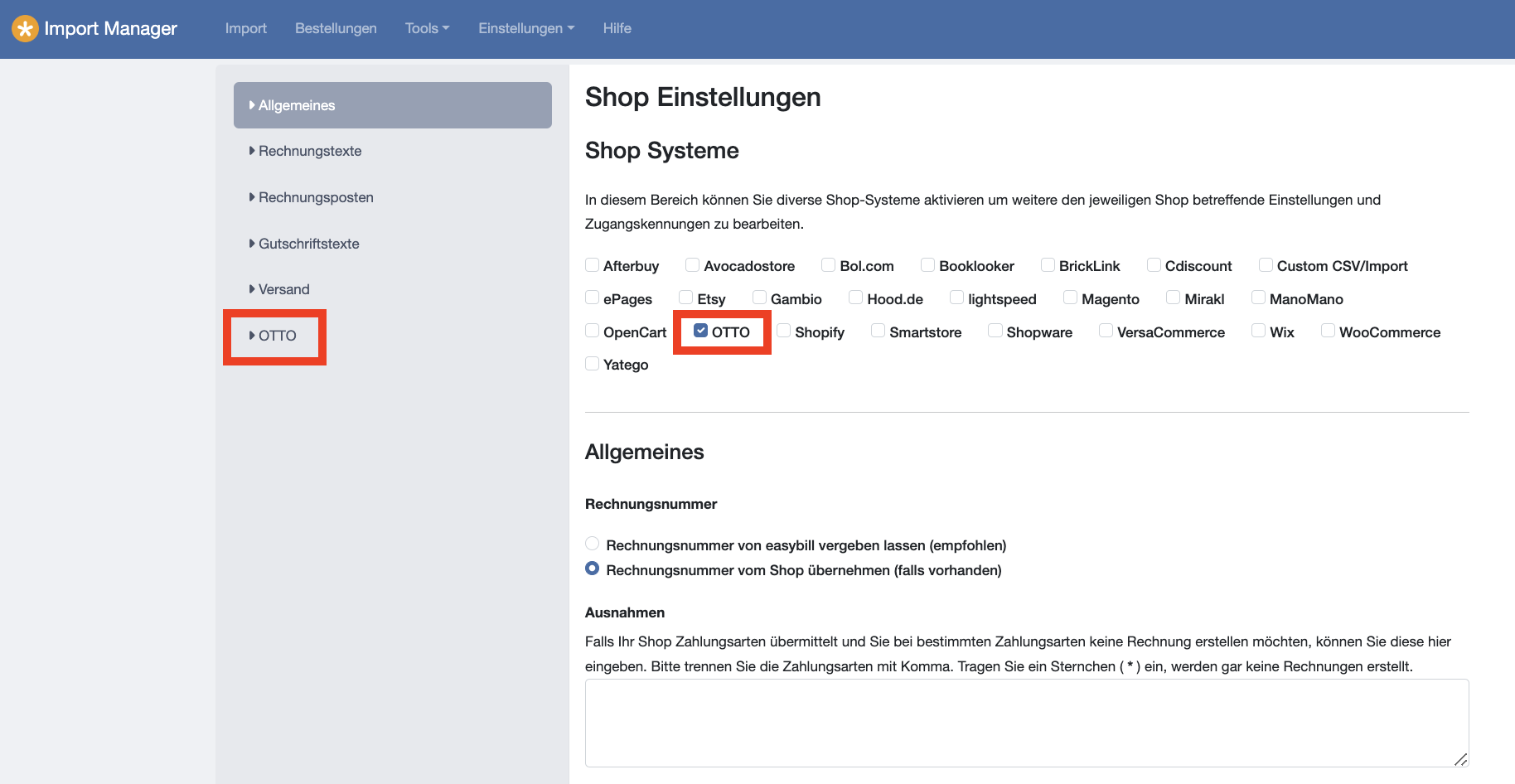The height and width of the screenshot is (784, 1515).
Task: Open Gutschrifttexte sidebar section
Action: 393,244
